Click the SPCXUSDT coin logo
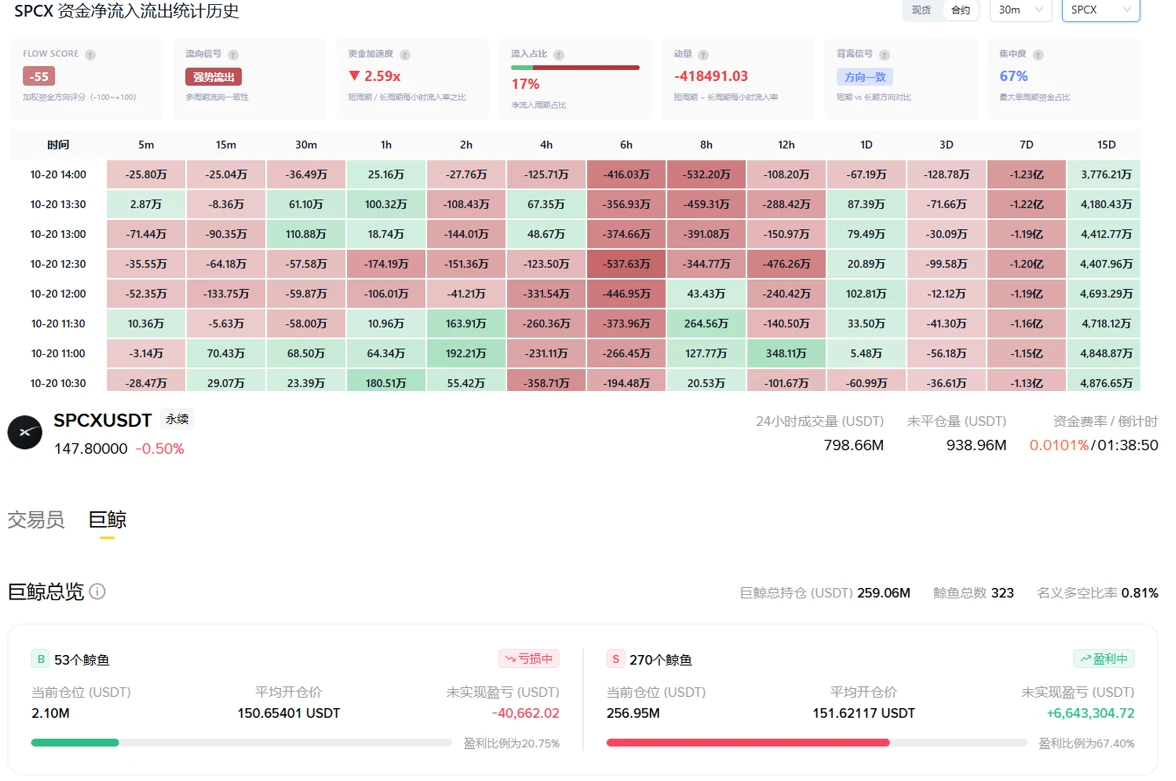1176x781 pixels. pyautogui.click(x=25, y=432)
